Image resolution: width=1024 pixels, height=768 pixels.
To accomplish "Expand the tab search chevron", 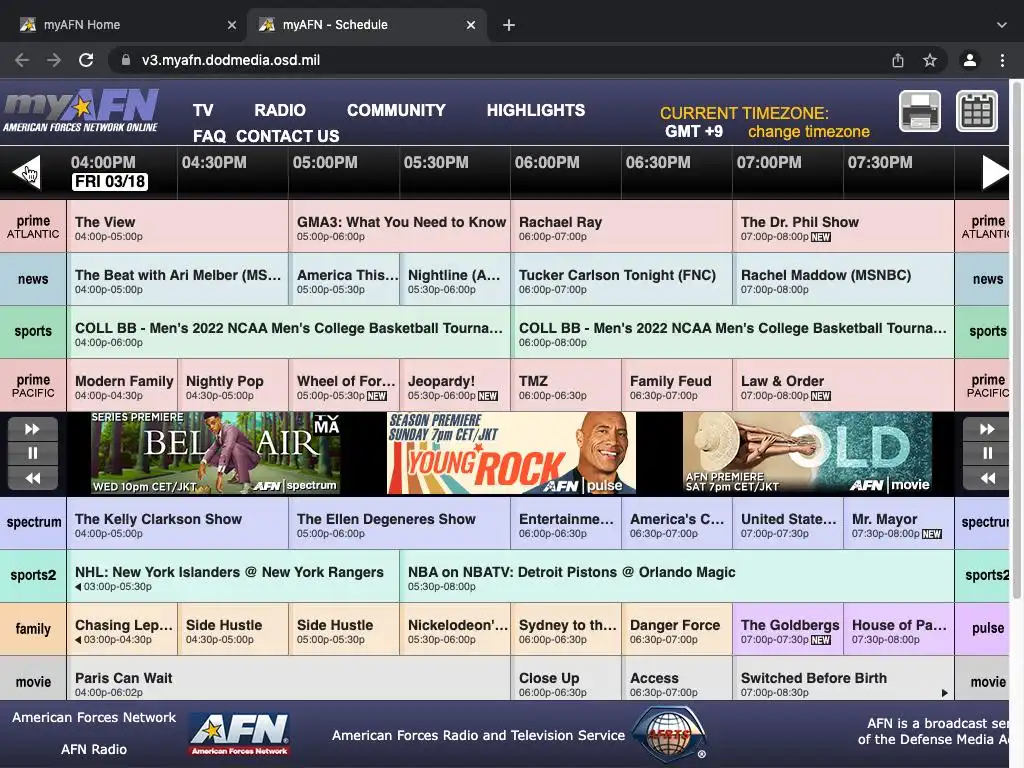I will (x=1002, y=25).
